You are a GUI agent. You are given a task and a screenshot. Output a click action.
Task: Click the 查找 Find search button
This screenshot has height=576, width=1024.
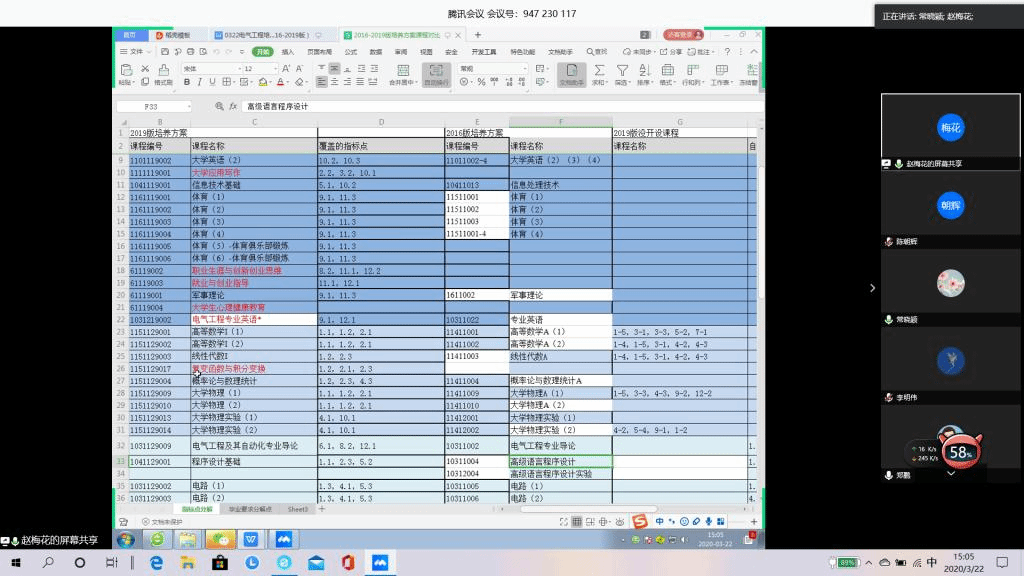(596, 52)
